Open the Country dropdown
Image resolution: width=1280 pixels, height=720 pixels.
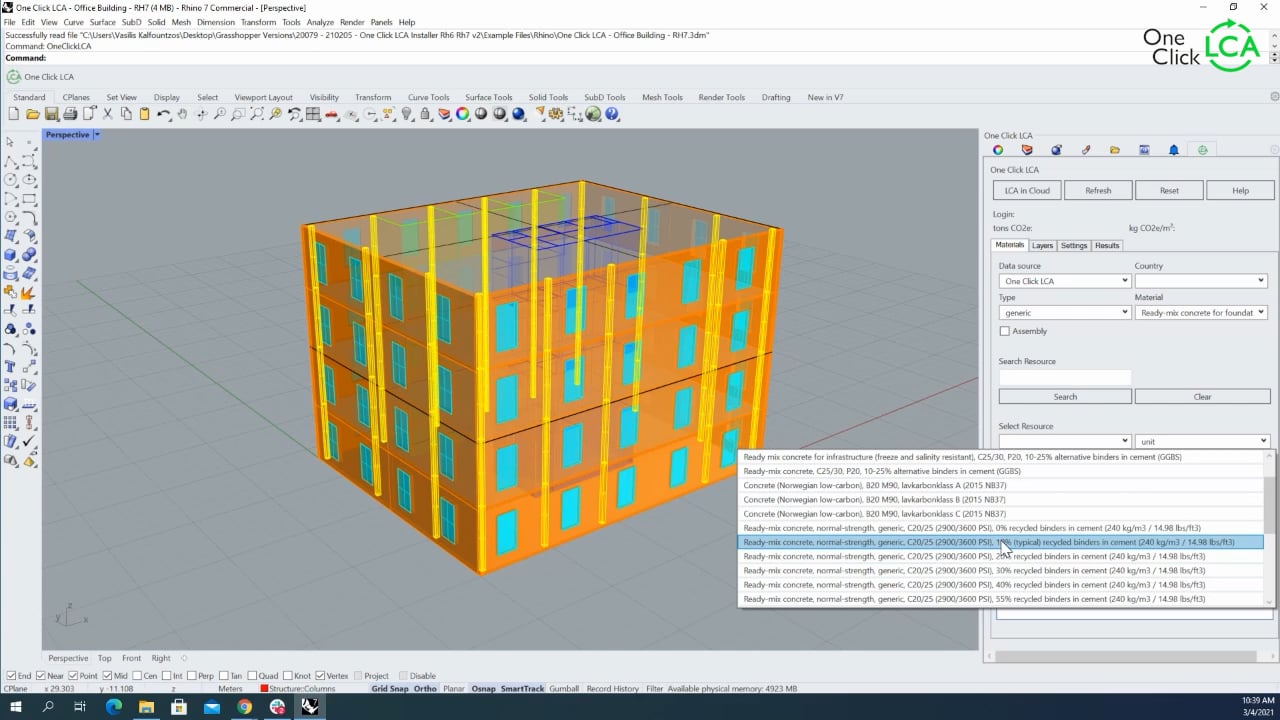click(1200, 281)
